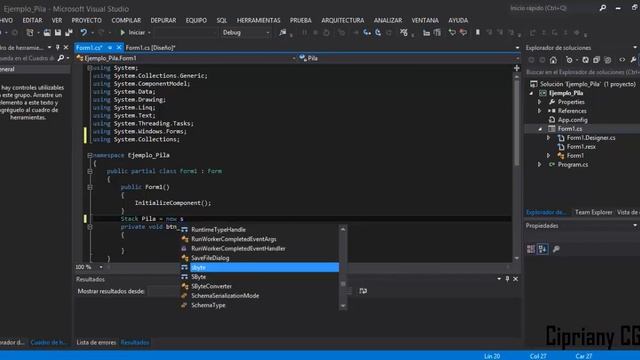
Task: Toggle auto-hide pin on the toolbox panel
Action: click(58, 48)
